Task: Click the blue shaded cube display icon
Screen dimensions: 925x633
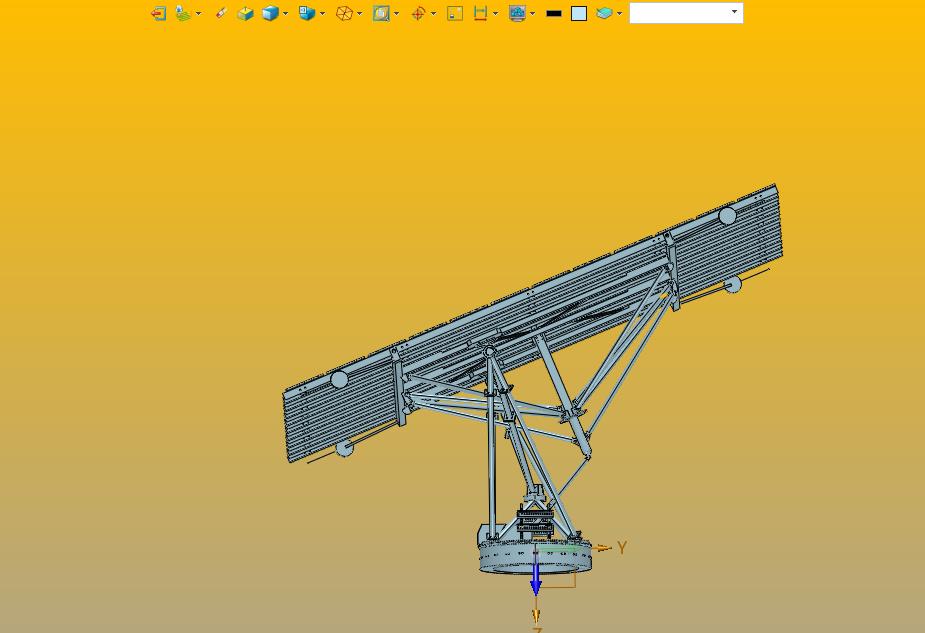Action: coord(270,14)
